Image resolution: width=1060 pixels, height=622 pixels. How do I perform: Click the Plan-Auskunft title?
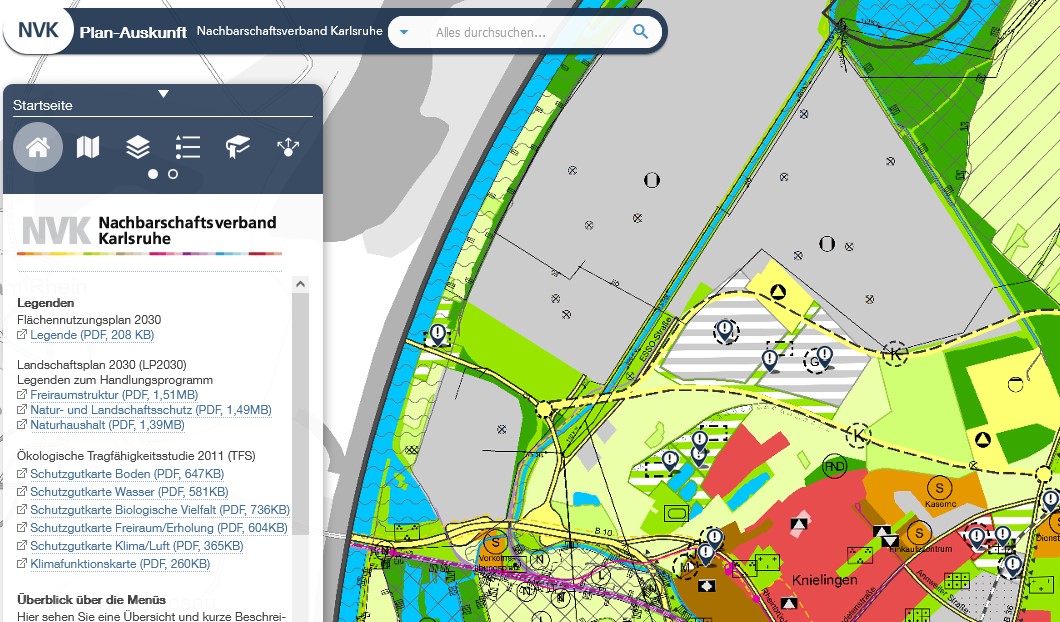(x=133, y=32)
